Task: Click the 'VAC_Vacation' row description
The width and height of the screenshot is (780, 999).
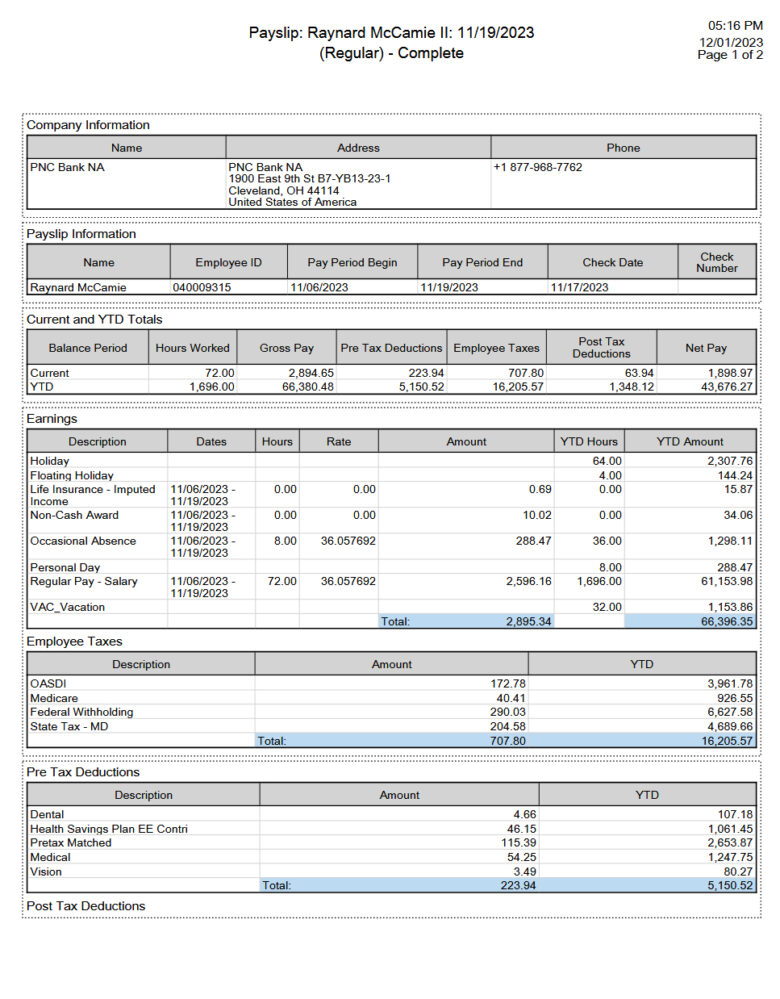Action: (67, 607)
